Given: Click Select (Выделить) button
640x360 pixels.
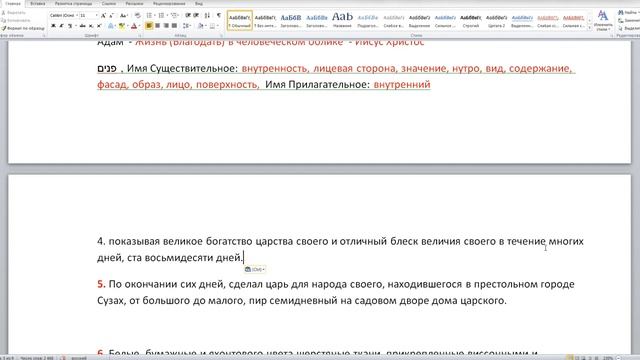Looking at the screenshot, I should (x=629, y=28).
